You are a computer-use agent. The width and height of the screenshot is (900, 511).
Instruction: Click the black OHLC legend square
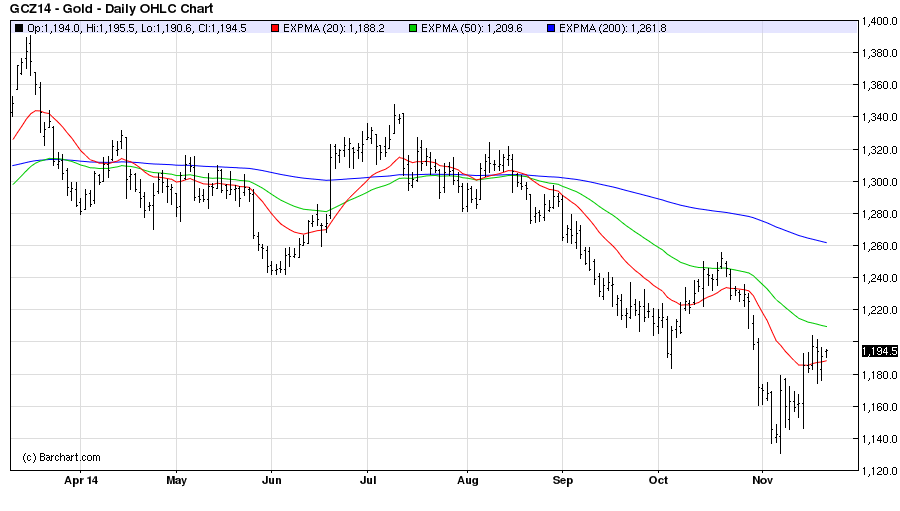pyautogui.click(x=19, y=28)
